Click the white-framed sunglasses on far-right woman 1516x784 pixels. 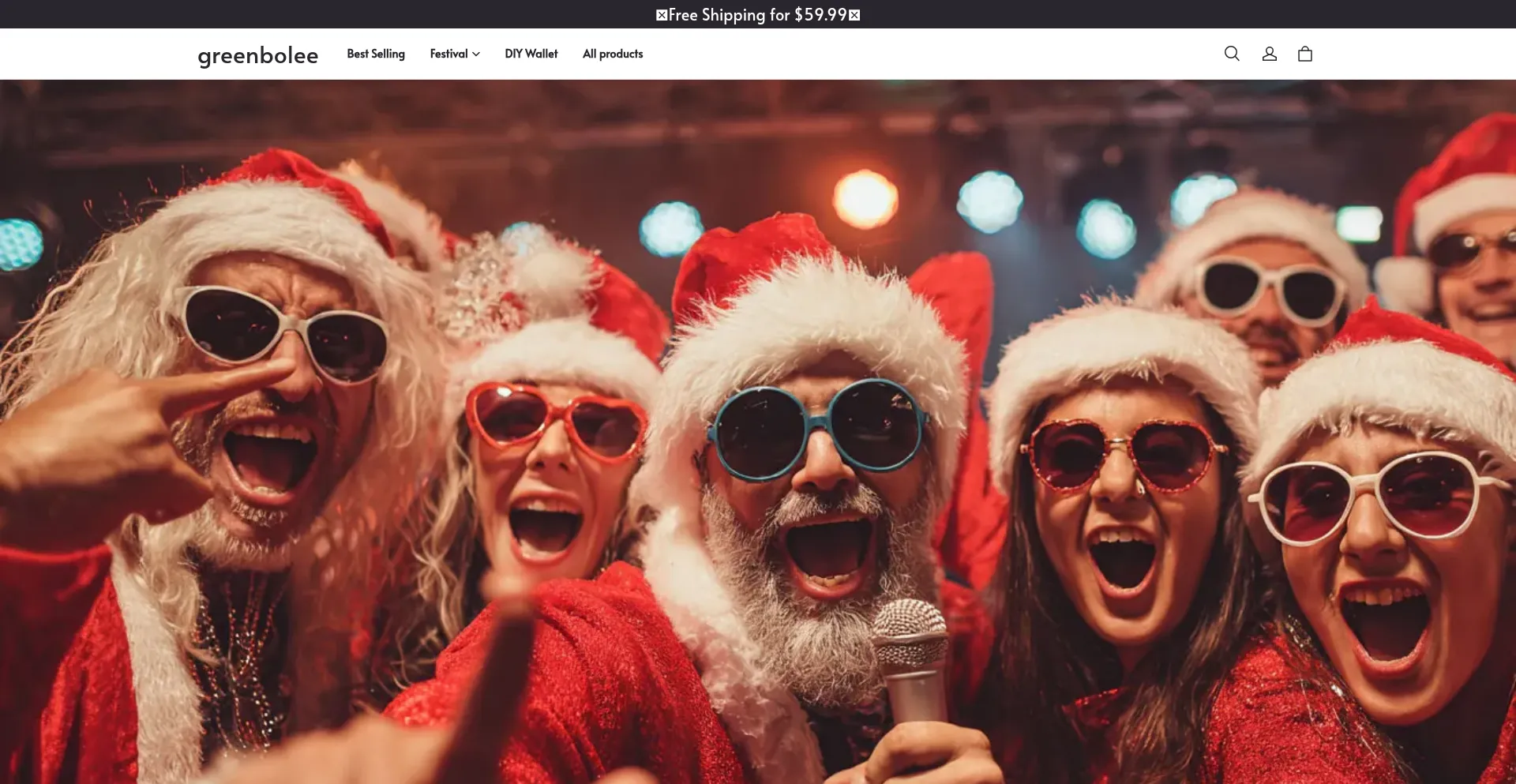click(x=1374, y=497)
